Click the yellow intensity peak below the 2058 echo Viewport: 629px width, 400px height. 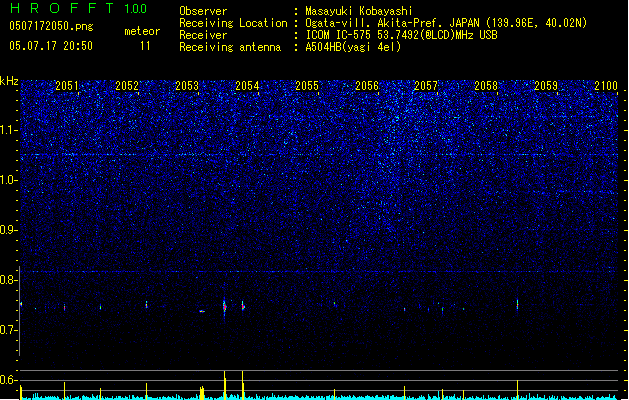(517, 389)
